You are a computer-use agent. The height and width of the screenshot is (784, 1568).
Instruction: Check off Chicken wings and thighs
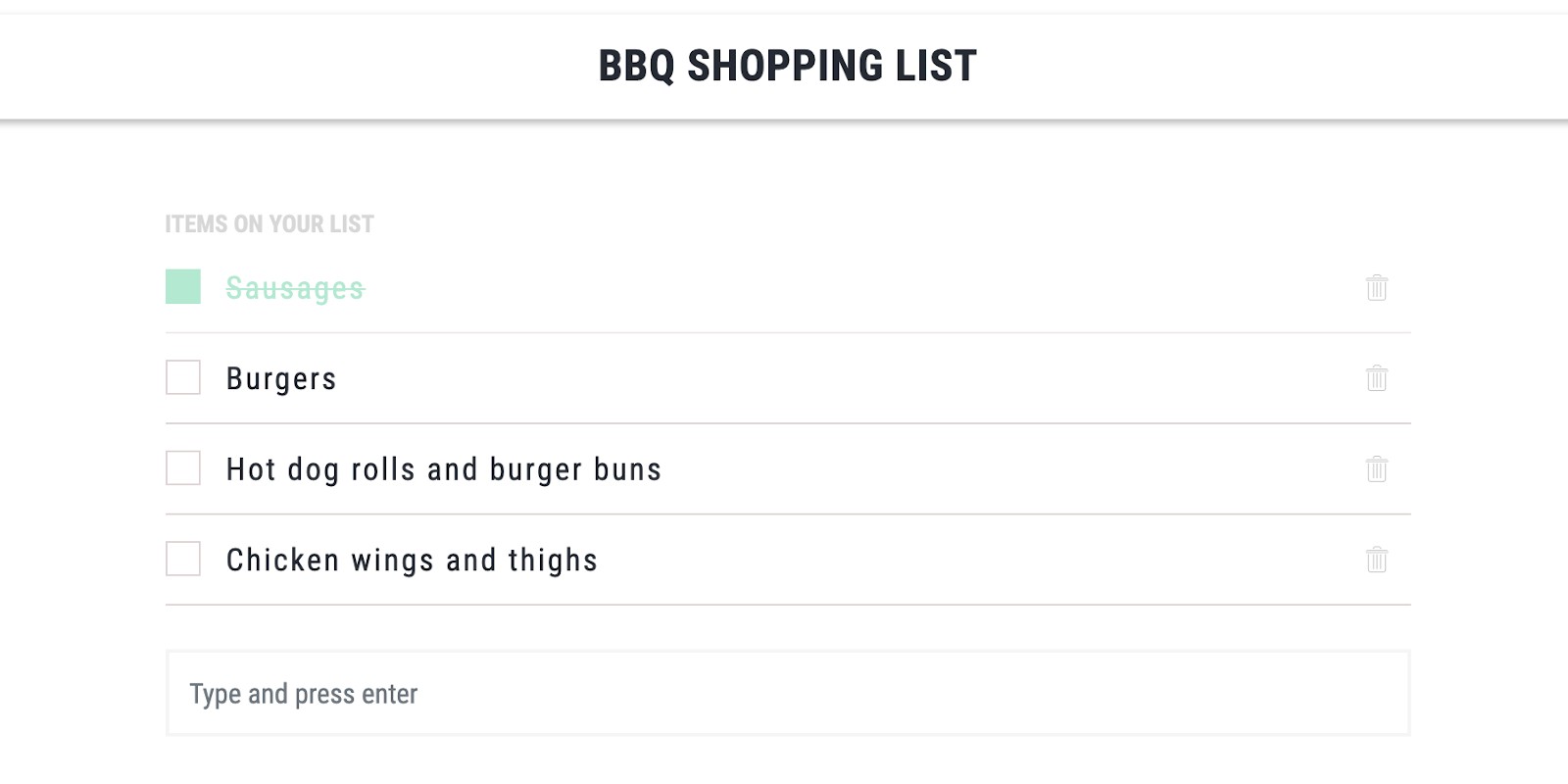pos(183,559)
